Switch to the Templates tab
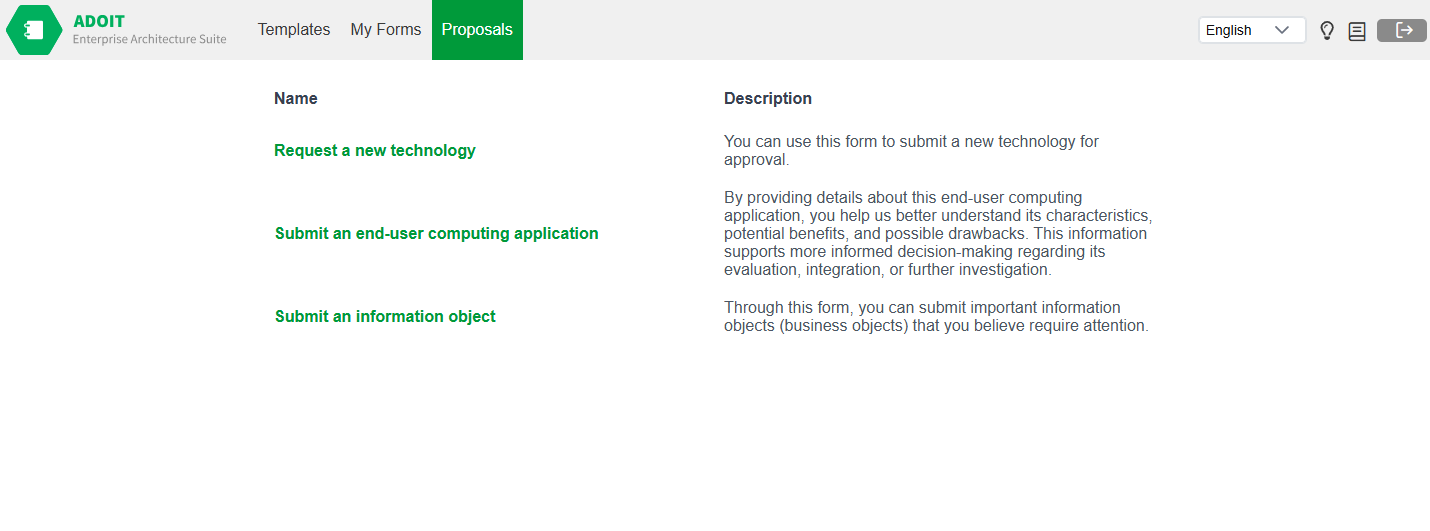 tap(294, 30)
